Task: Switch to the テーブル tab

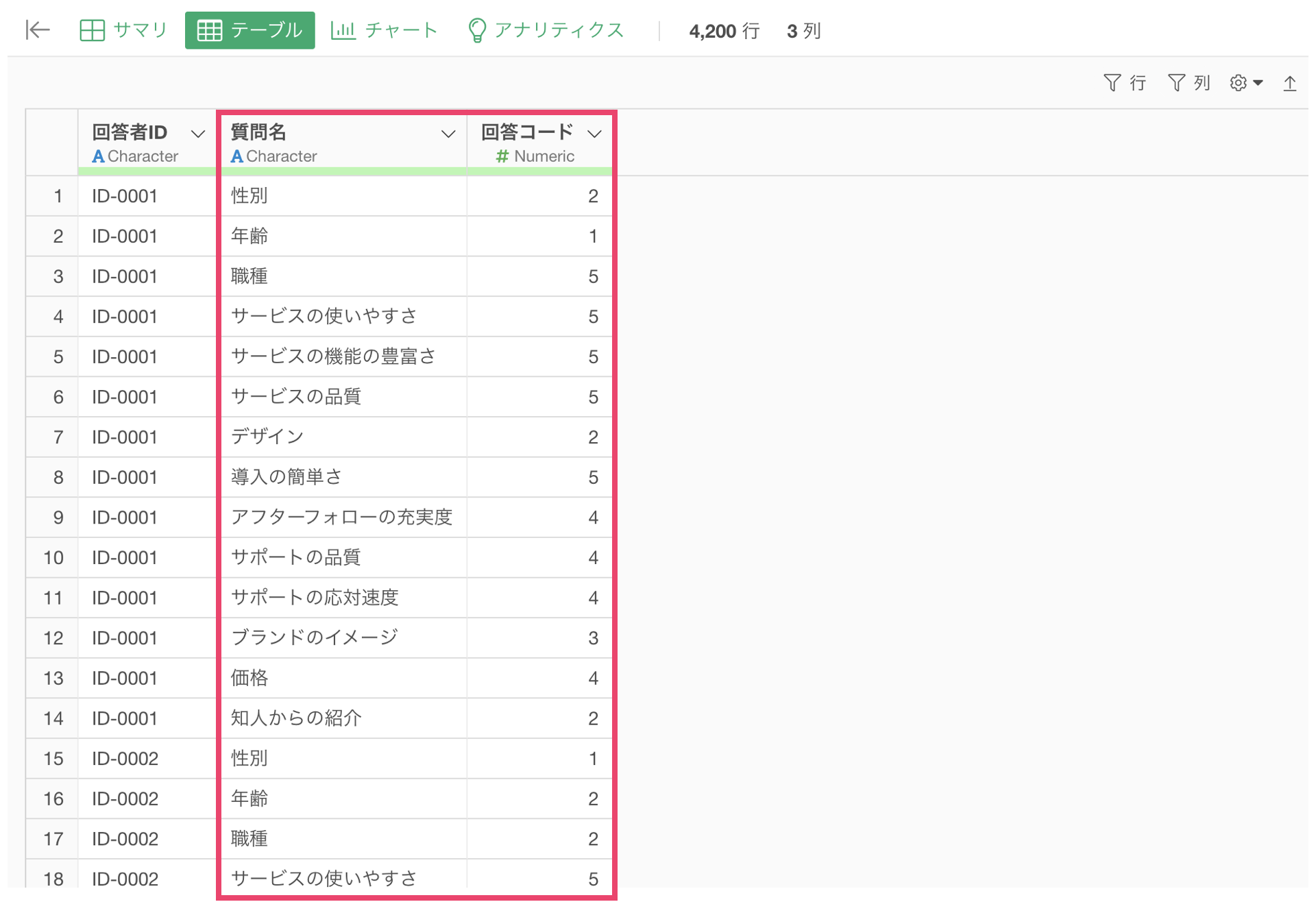Action: point(249,30)
